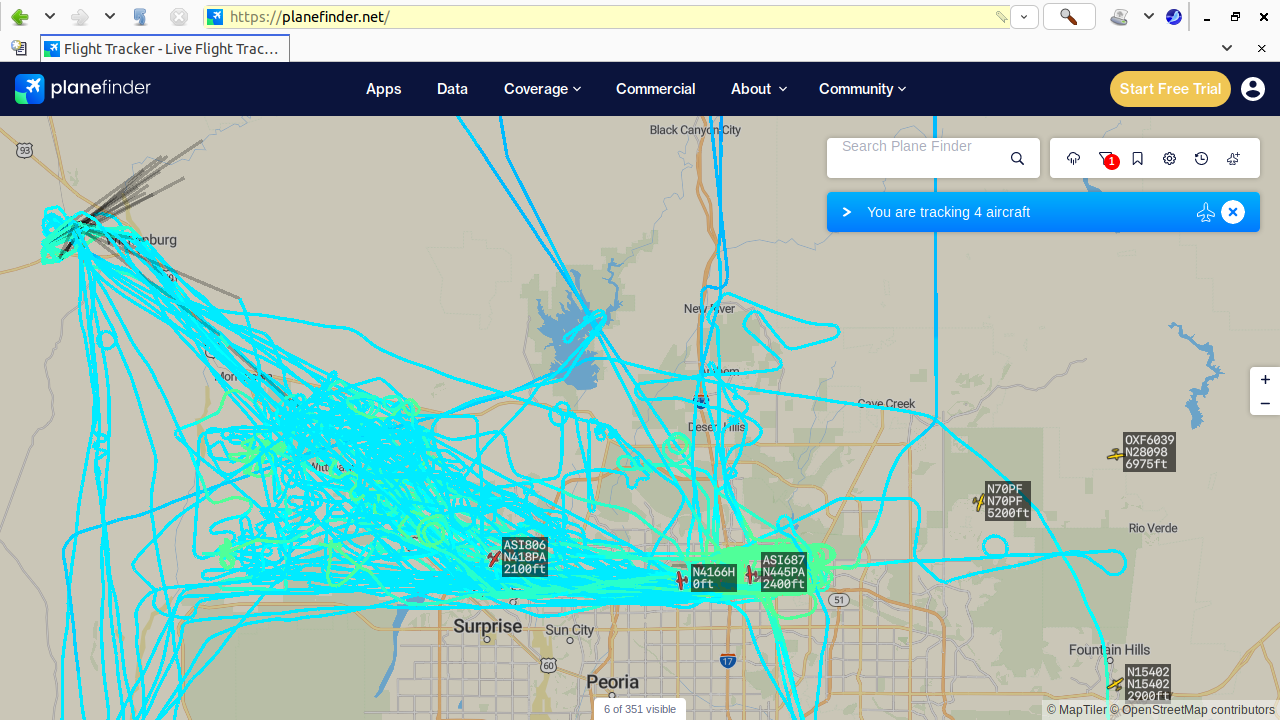Click the SeaMonkey throbber logo
This screenshot has width=1280, height=720.
(x=1174, y=17)
